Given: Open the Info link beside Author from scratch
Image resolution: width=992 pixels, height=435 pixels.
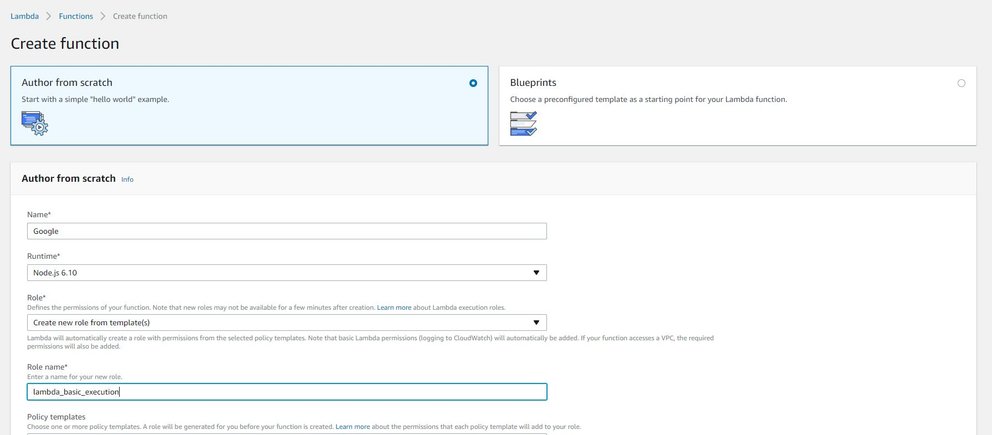Looking at the screenshot, I should pyautogui.click(x=127, y=179).
